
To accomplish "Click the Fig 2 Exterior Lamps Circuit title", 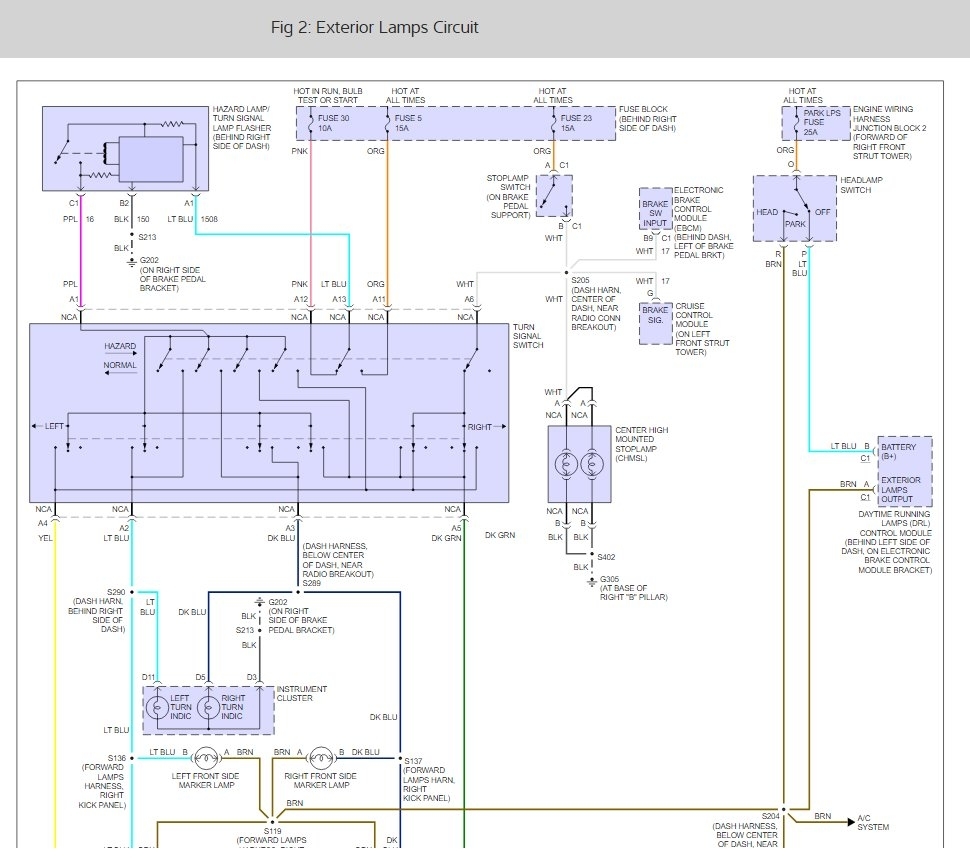I will pos(375,27).
